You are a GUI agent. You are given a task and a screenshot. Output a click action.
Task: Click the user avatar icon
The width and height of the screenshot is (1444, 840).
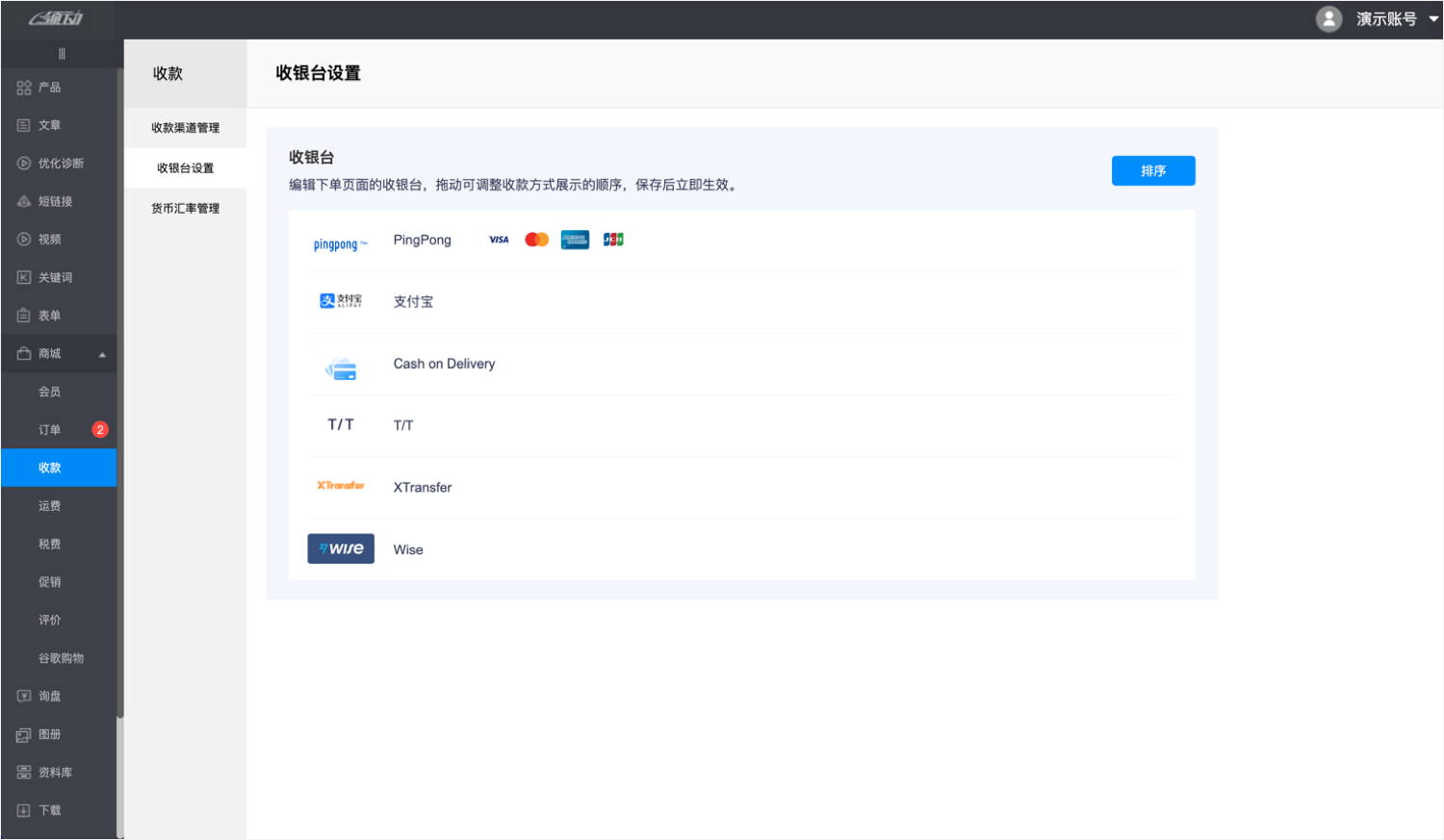pyautogui.click(x=1328, y=19)
